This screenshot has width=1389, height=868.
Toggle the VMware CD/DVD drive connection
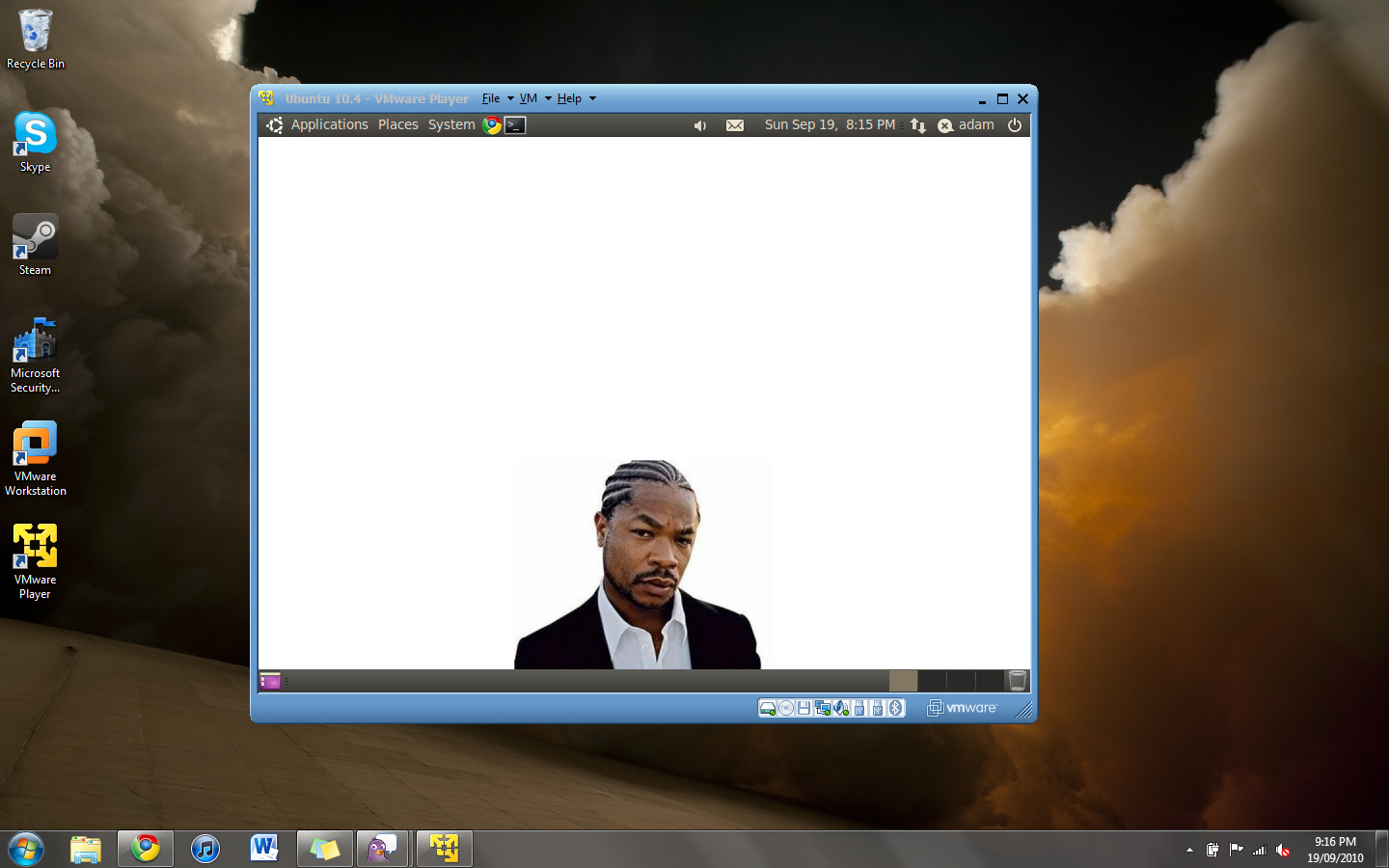point(786,709)
